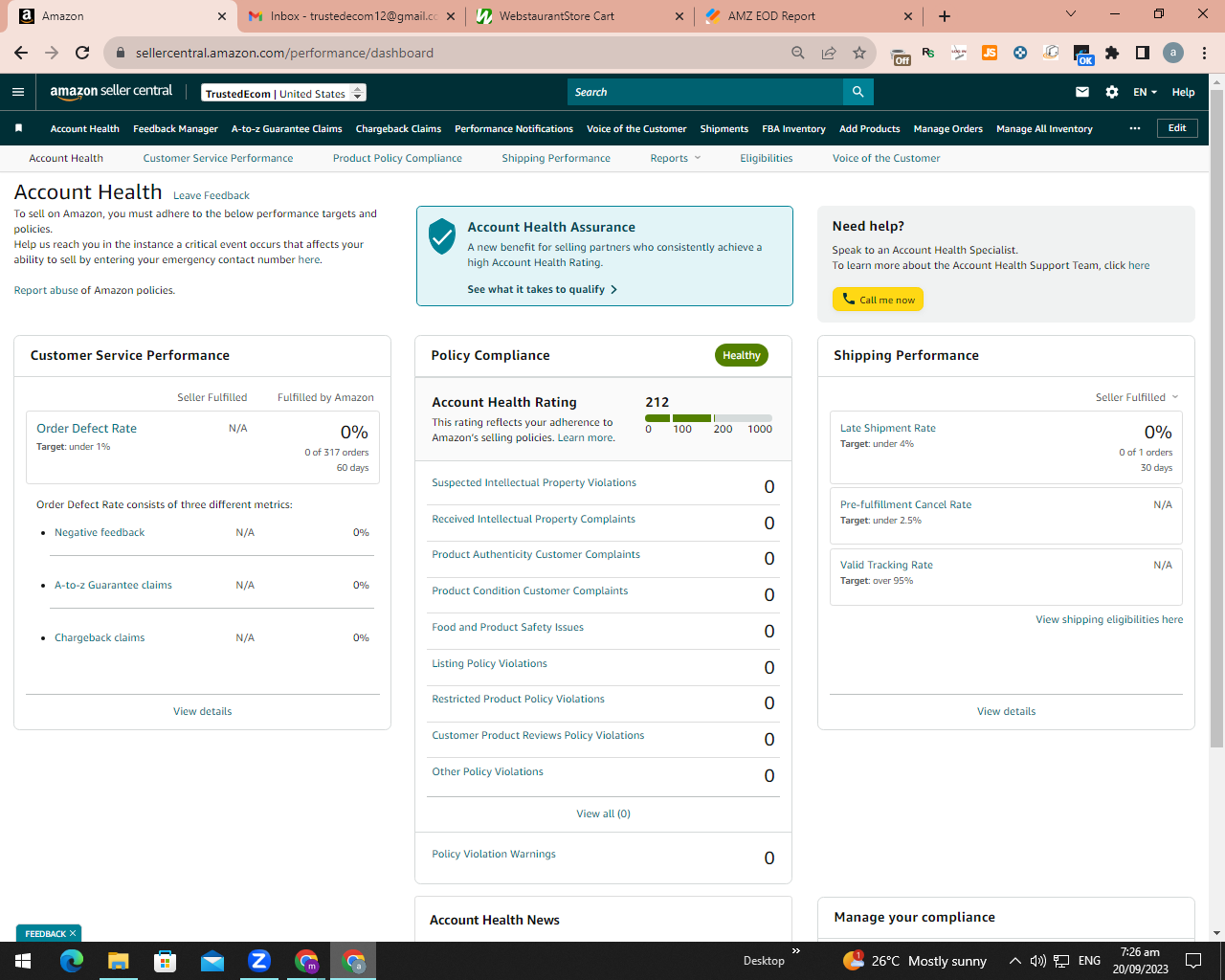Screen dimensions: 1225x980
Task: Click the Windows Start button
Action: pos(23,961)
